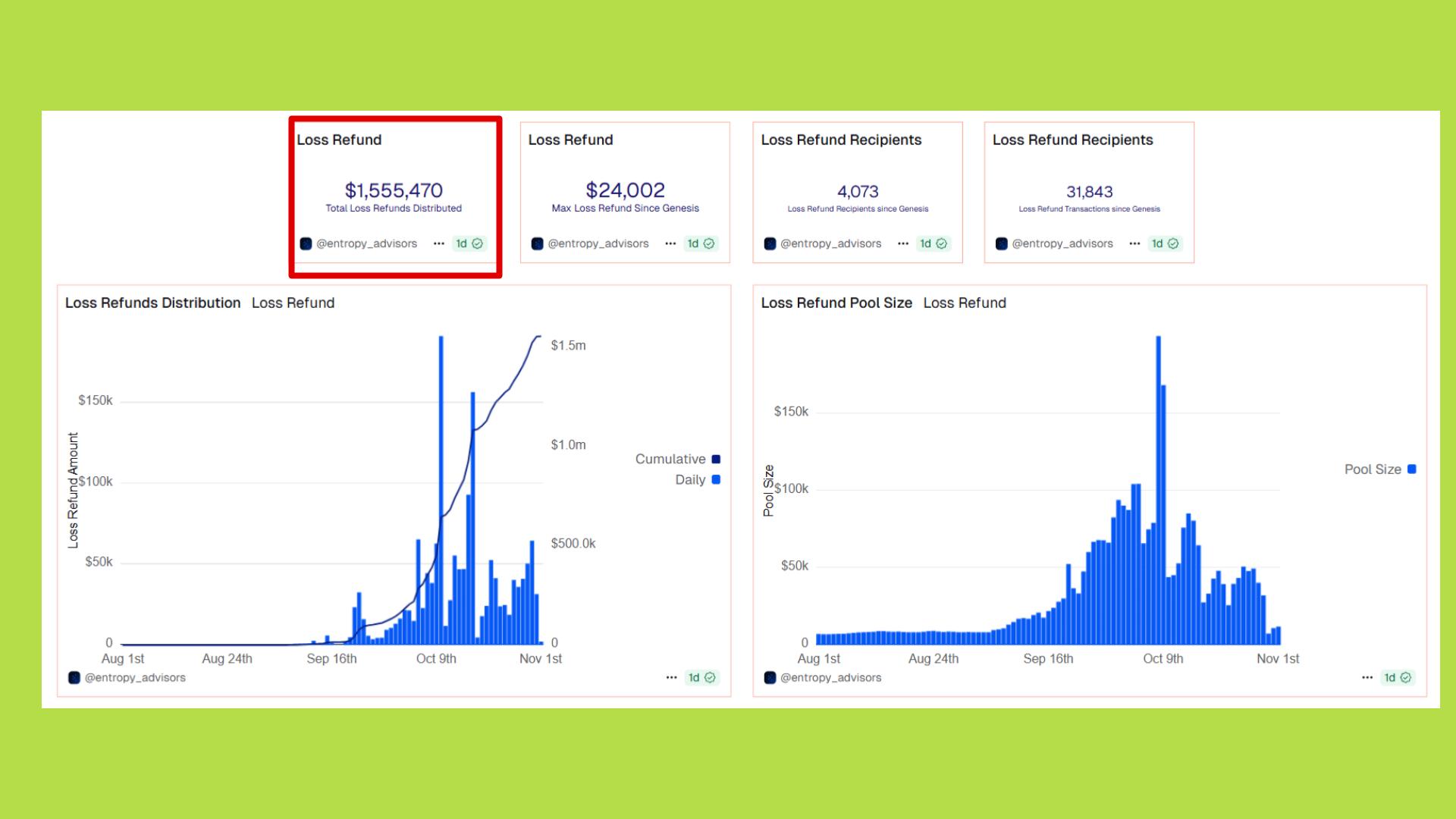Toggle the Pool Size series in legend

tap(1373, 469)
